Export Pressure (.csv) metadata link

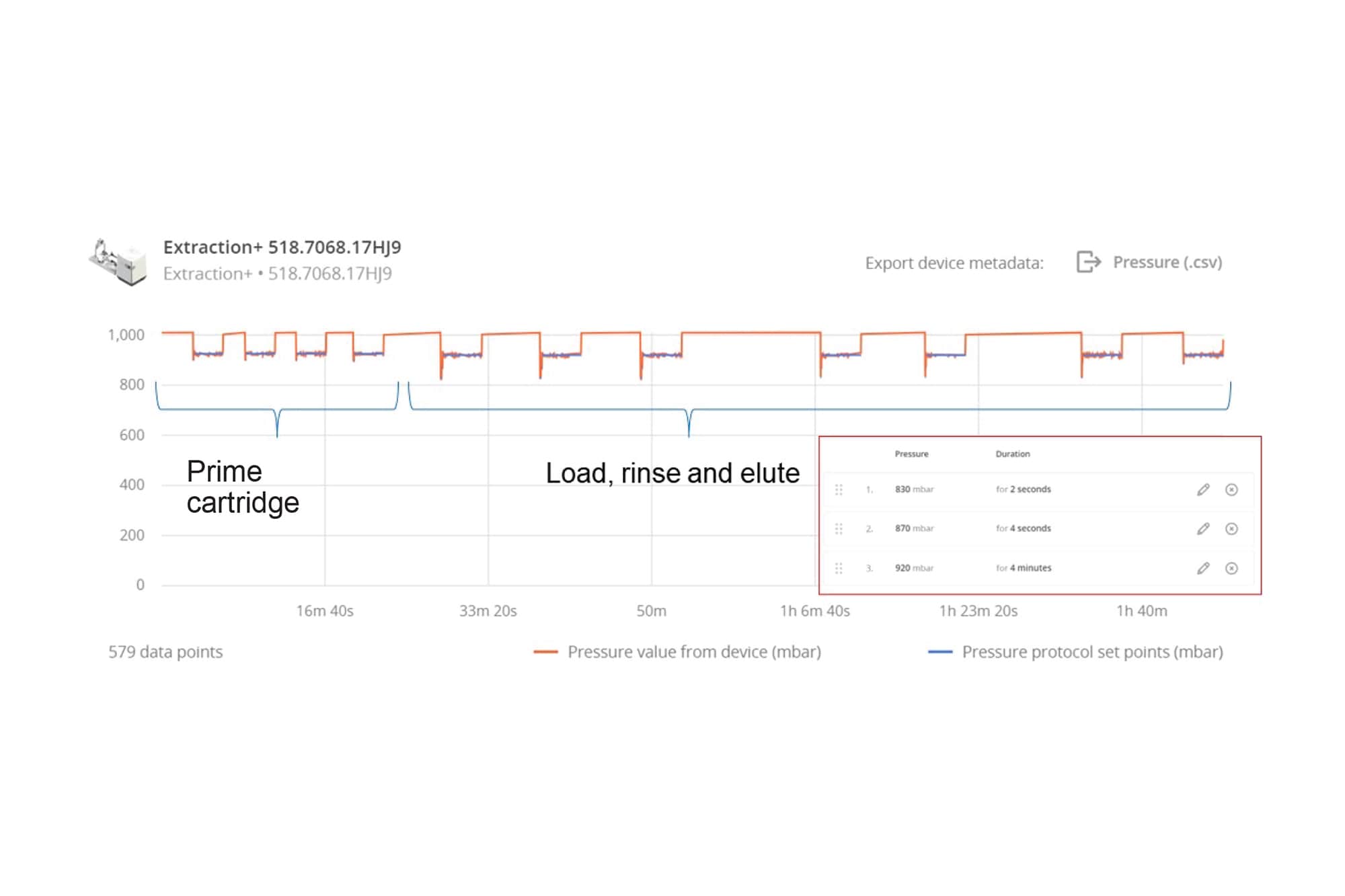pos(1167,262)
